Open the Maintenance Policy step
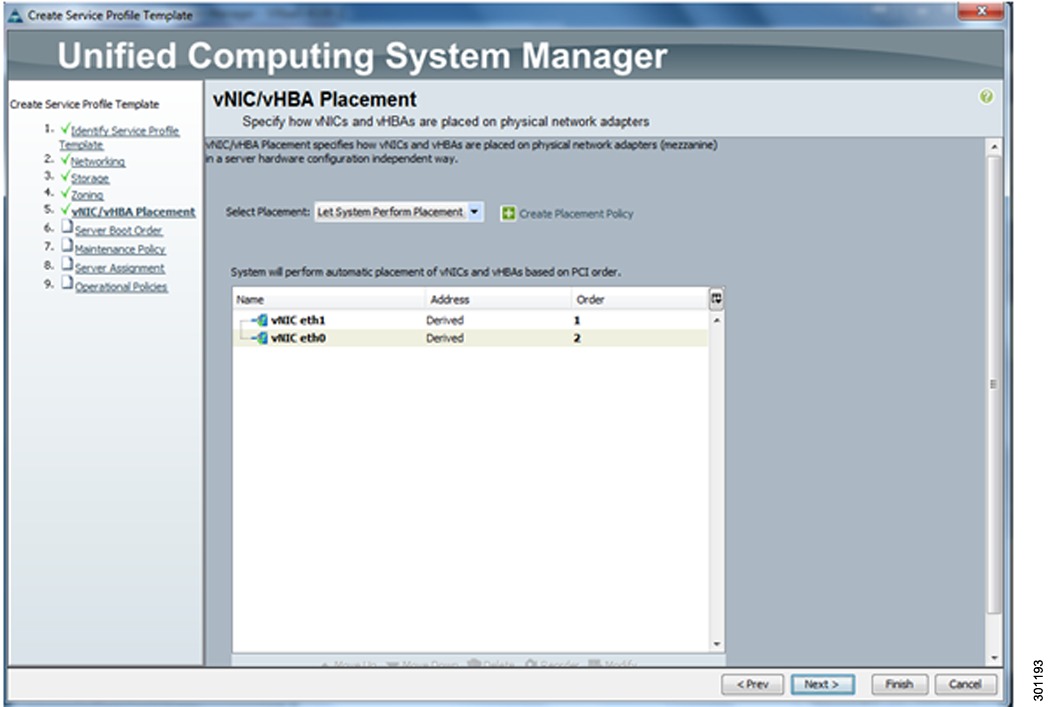1050x707 pixels. pos(120,249)
